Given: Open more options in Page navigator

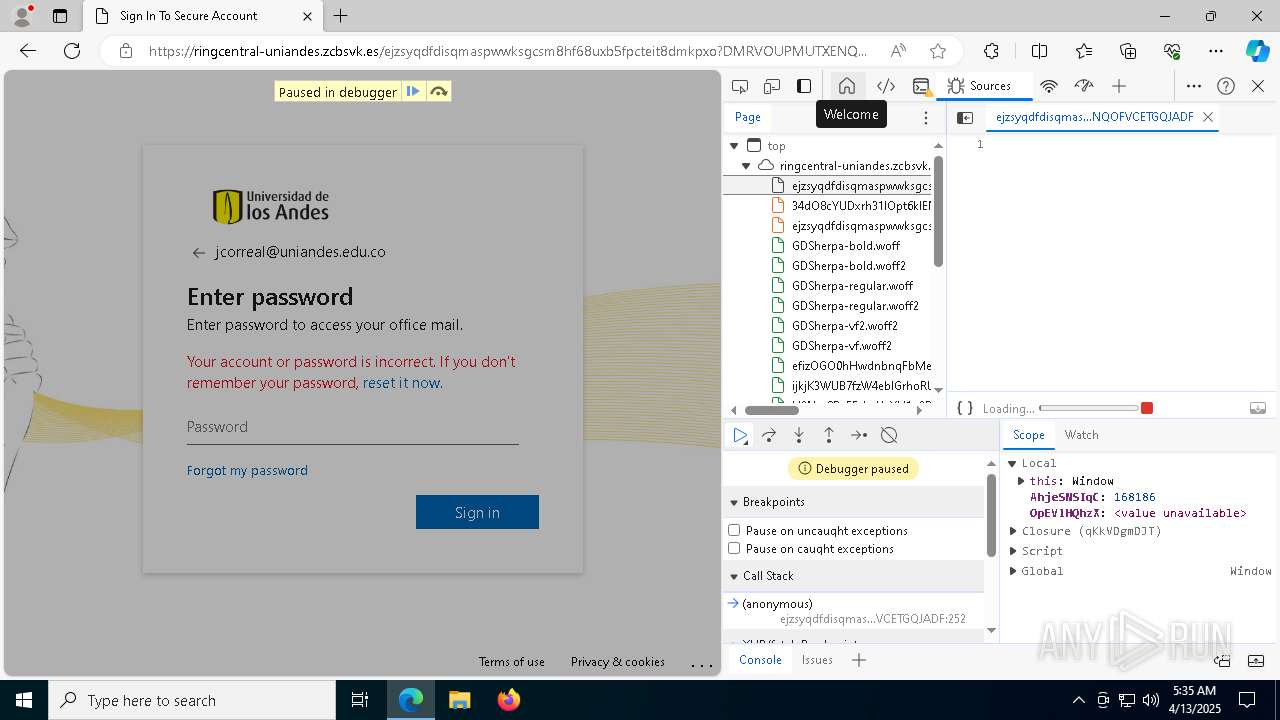Looking at the screenshot, I should click(926, 117).
